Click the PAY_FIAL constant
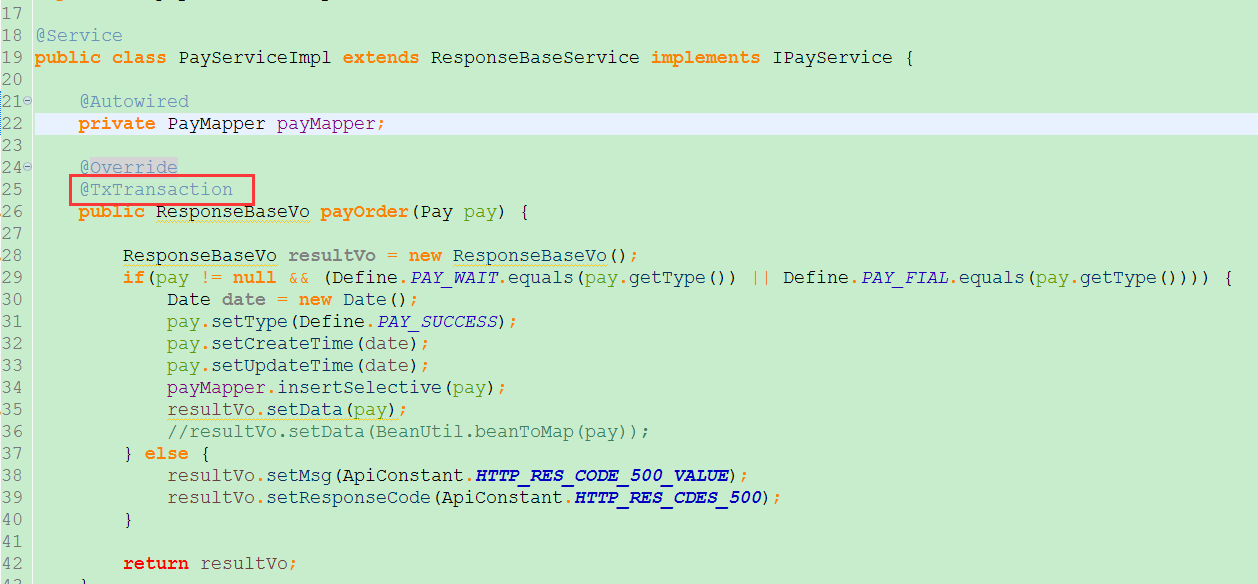The image size is (1258, 584). pyautogui.click(x=905, y=277)
